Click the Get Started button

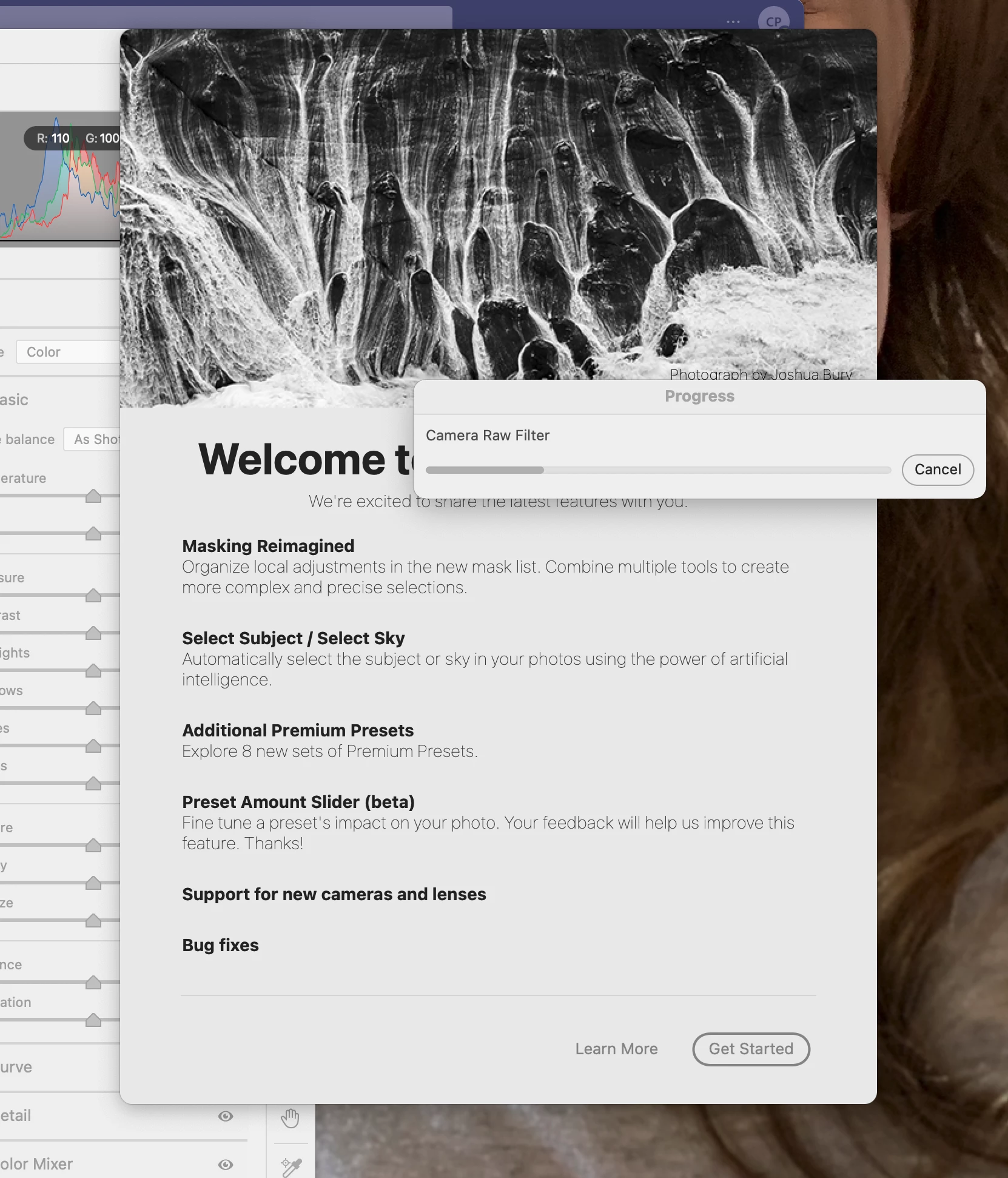click(x=751, y=1049)
